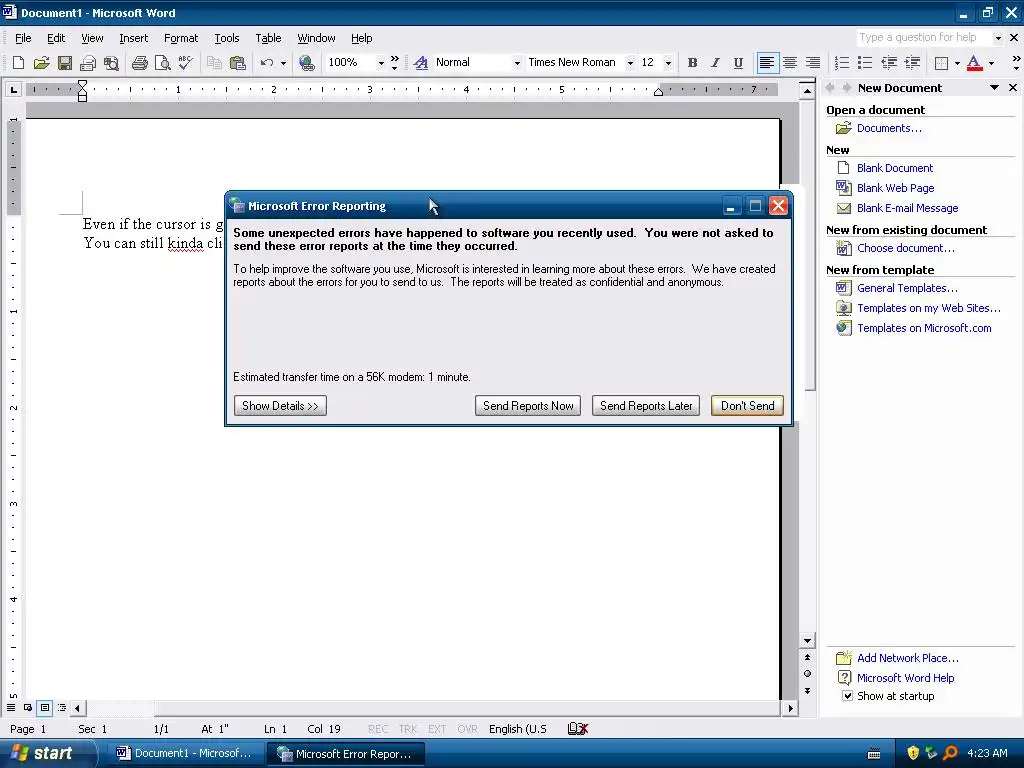
Task: Click the Undo arrow icon
Action: pyautogui.click(x=266, y=63)
